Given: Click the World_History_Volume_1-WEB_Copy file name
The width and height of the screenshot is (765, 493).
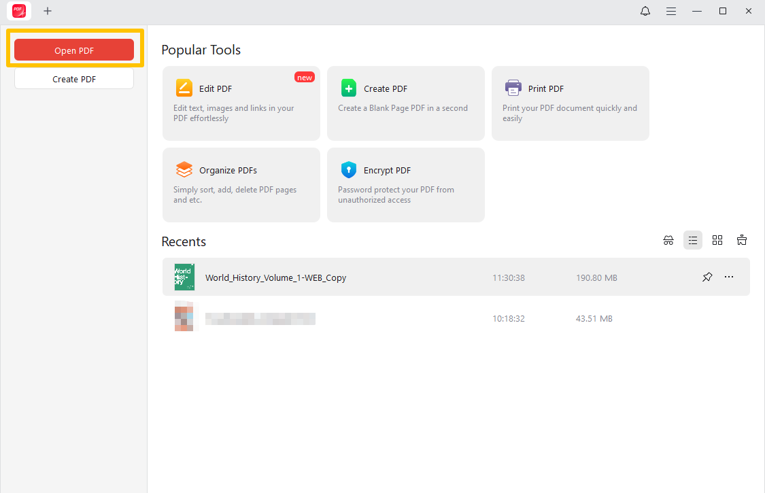Looking at the screenshot, I should 276,278.
